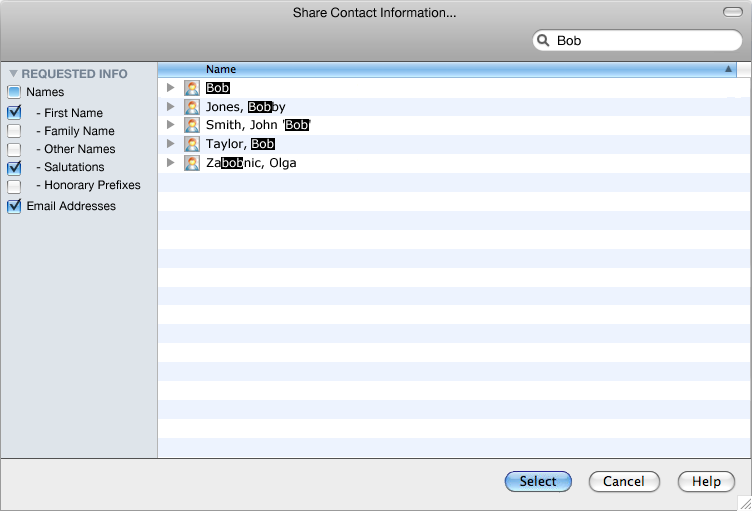The width and height of the screenshot is (752, 511).
Task: Collapse the Requested Info section
Action: click(14, 74)
